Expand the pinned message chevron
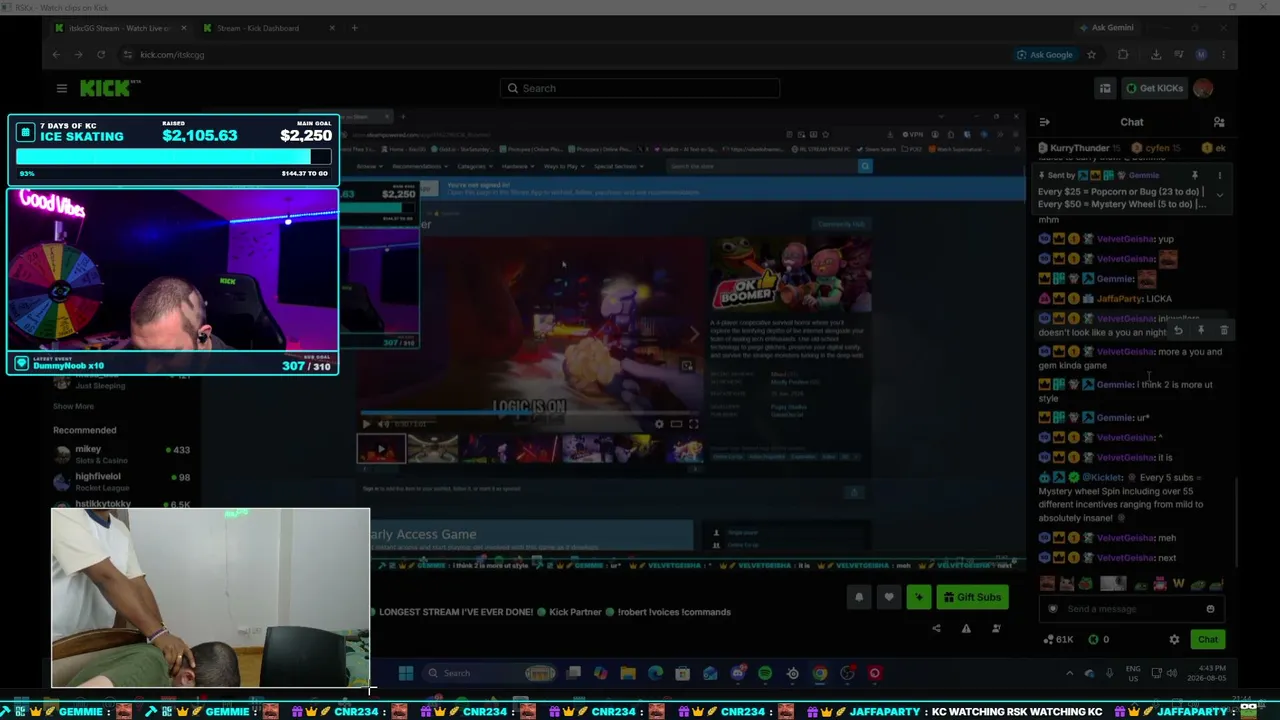The width and height of the screenshot is (1280, 720). coord(1219,195)
